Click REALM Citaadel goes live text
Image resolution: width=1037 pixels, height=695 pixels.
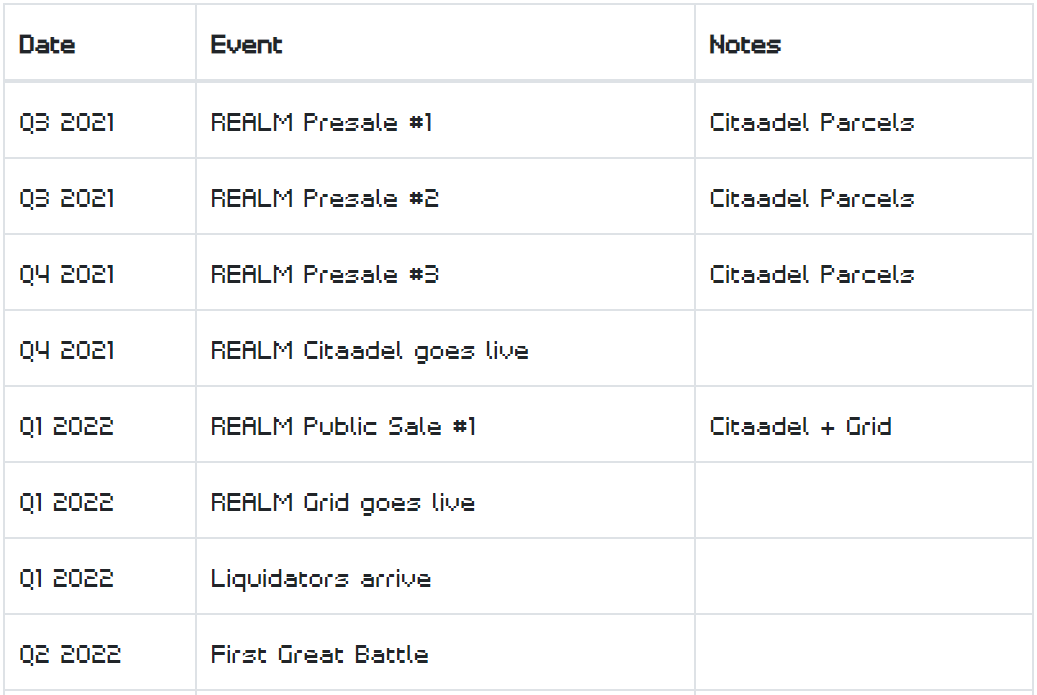point(369,350)
